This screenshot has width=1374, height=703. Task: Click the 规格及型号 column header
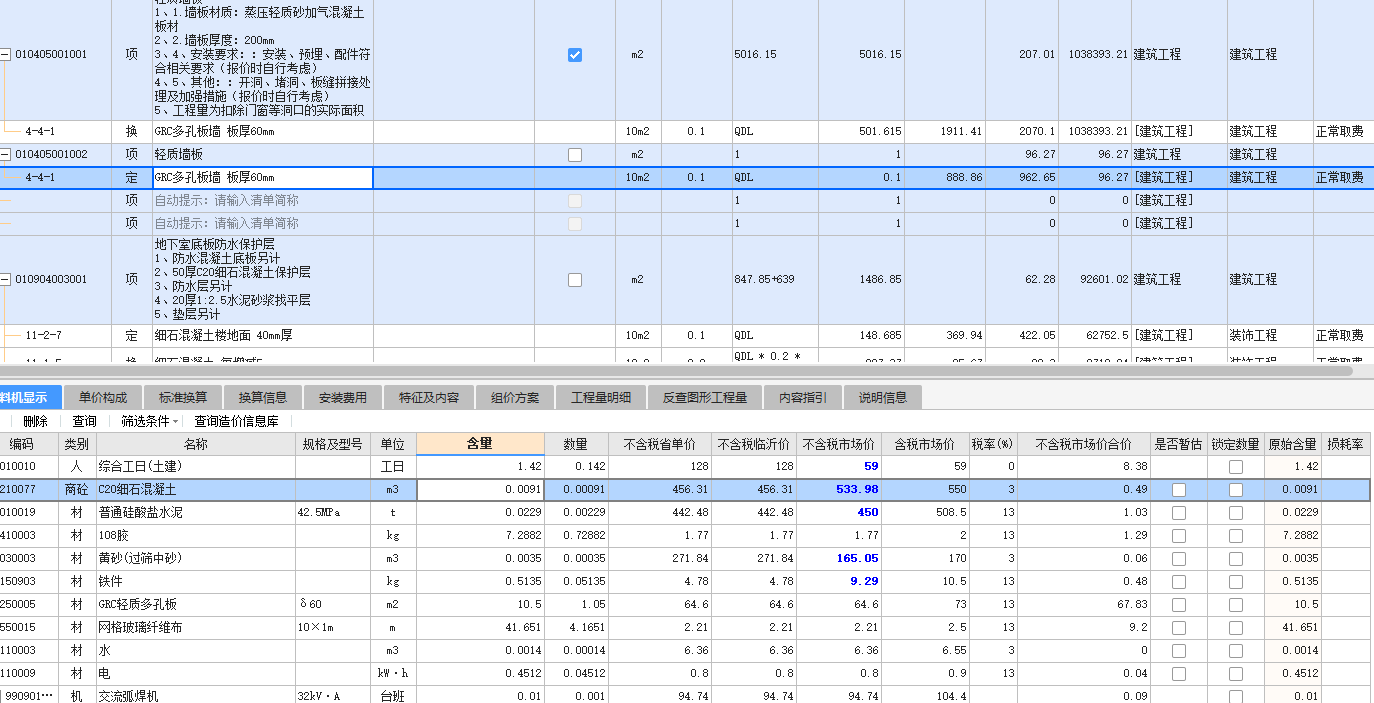point(333,444)
